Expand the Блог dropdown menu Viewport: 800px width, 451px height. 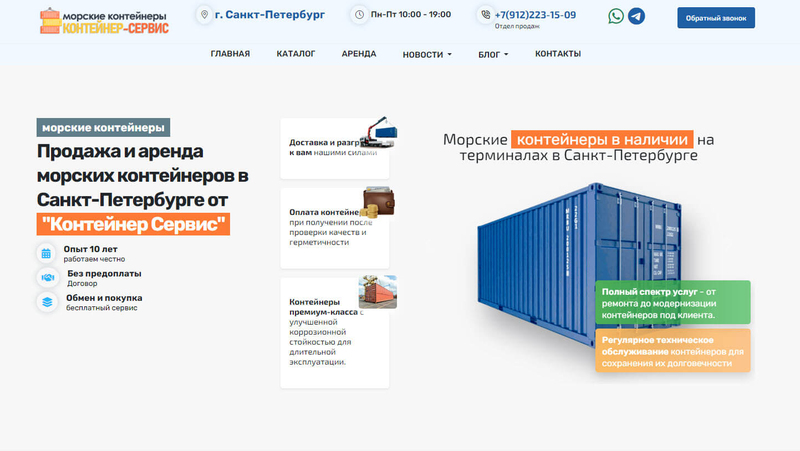click(493, 55)
